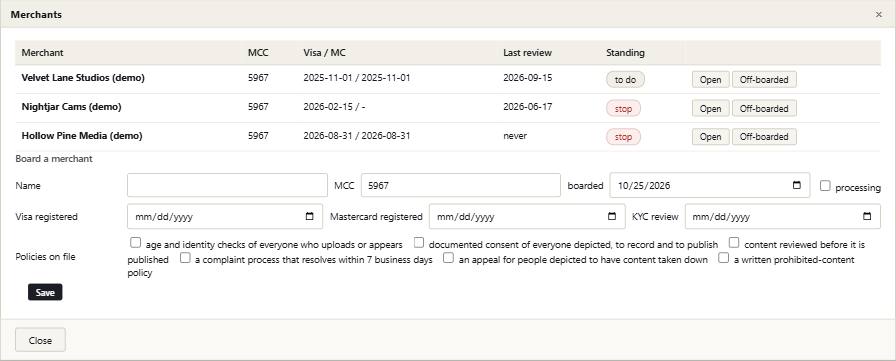The width and height of the screenshot is (896, 361).
Task: Enable the processing checkbox
Action: [x=825, y=186]
